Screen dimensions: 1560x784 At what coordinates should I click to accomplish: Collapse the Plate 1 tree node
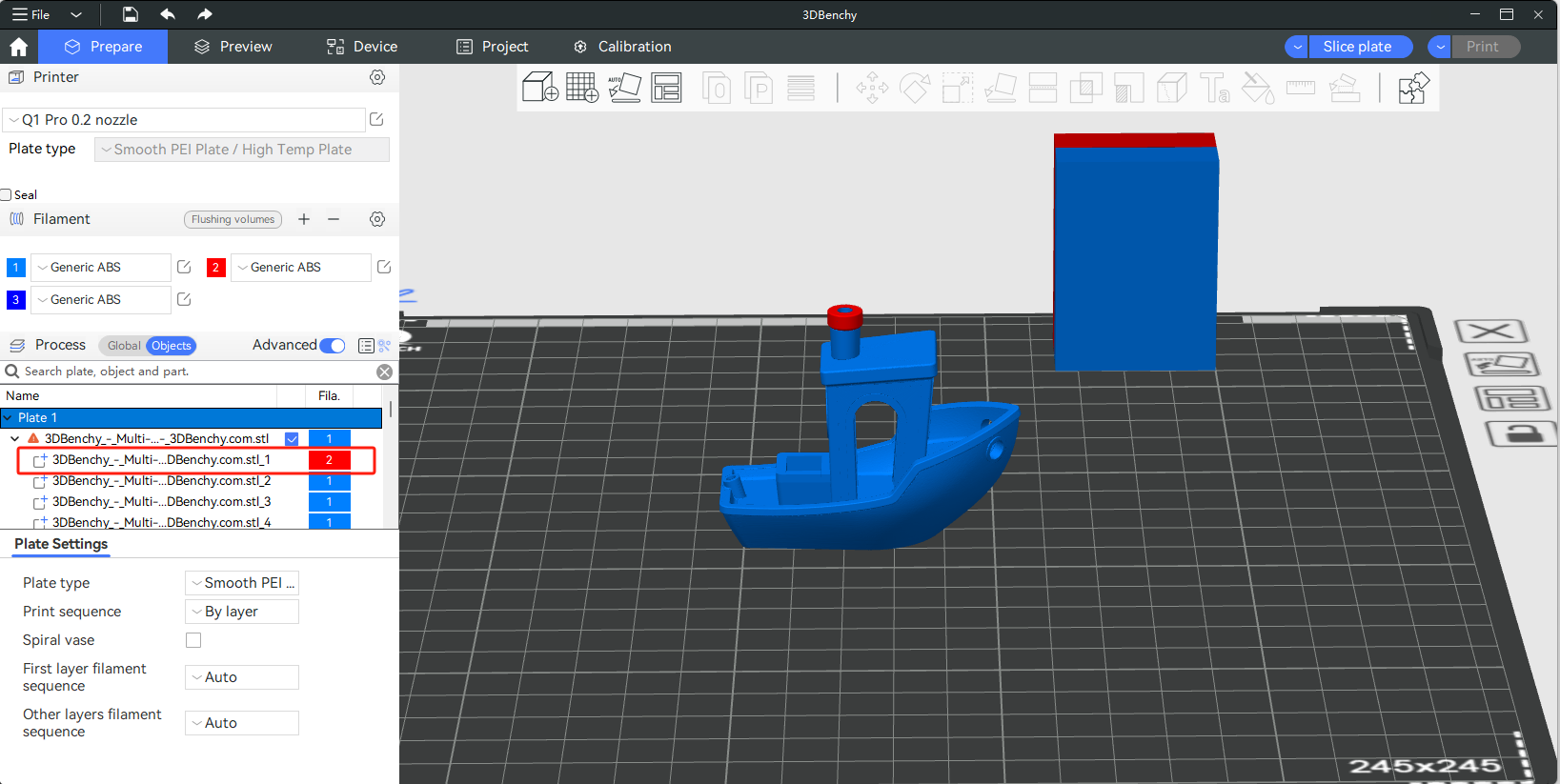[x=9, y=418]
